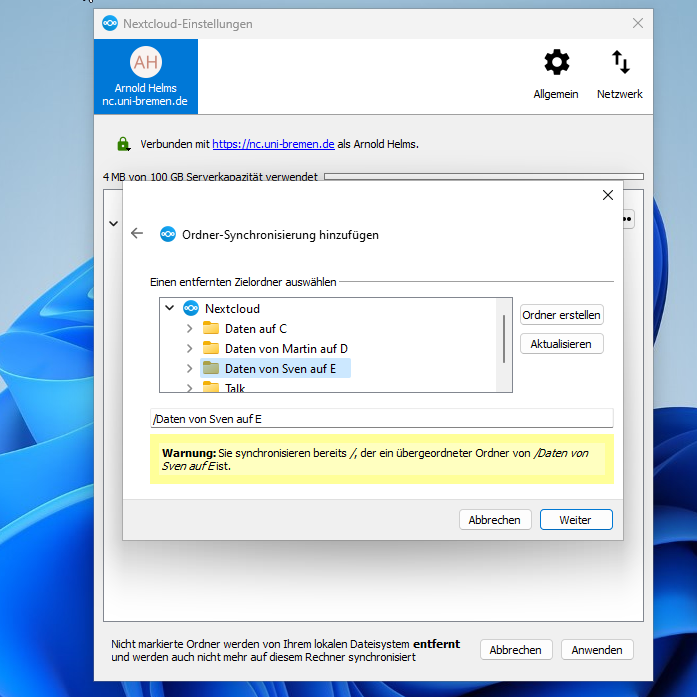Expand the Daten auf C folder
The image size is (697, 697).
pyautogui.click(x=190, y=329)
